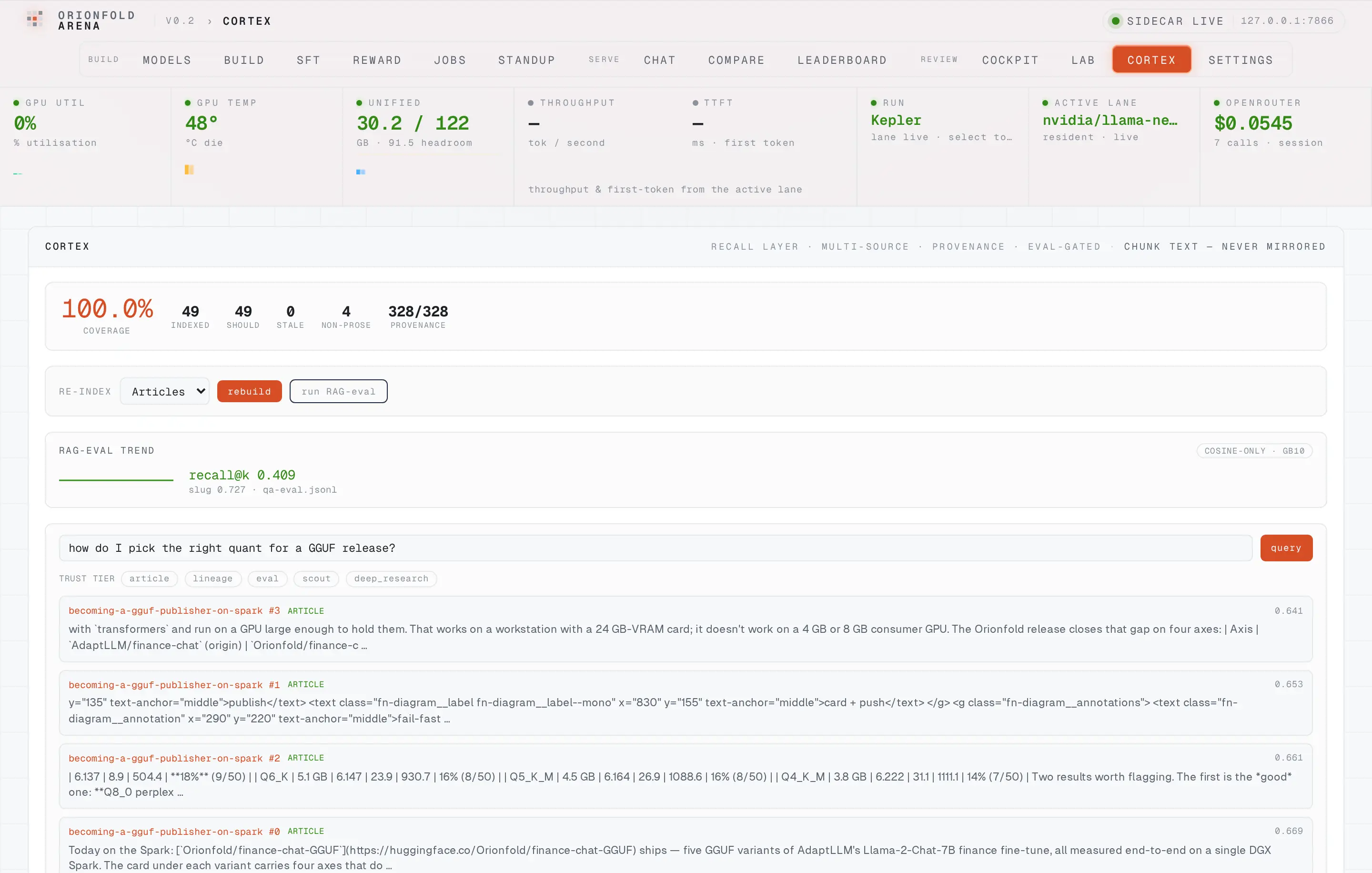Open the Standup tab
1372x873 pixels.
coord(527,60)
